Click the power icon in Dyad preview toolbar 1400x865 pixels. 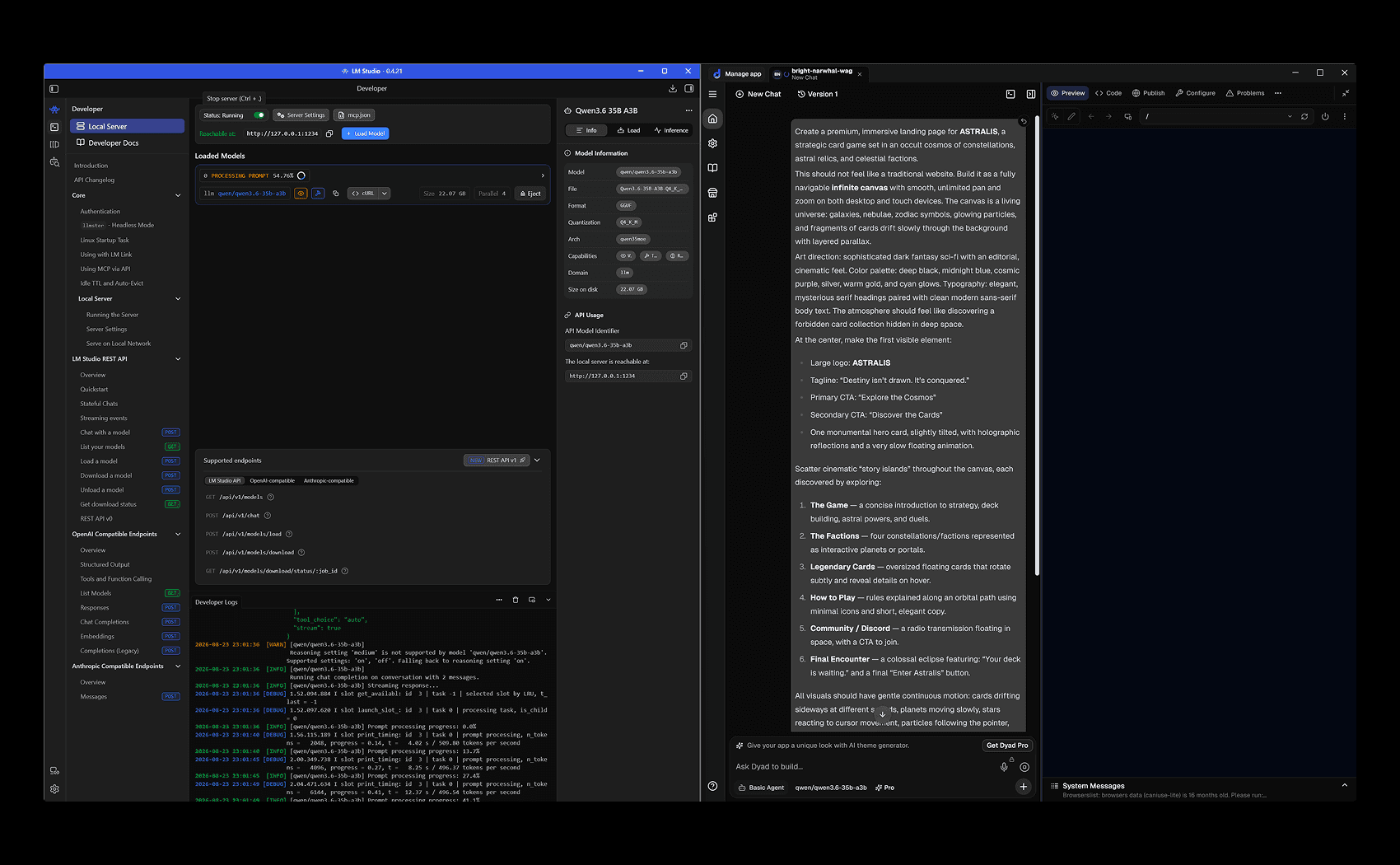pyautogui.click(x=1325, y=116)
